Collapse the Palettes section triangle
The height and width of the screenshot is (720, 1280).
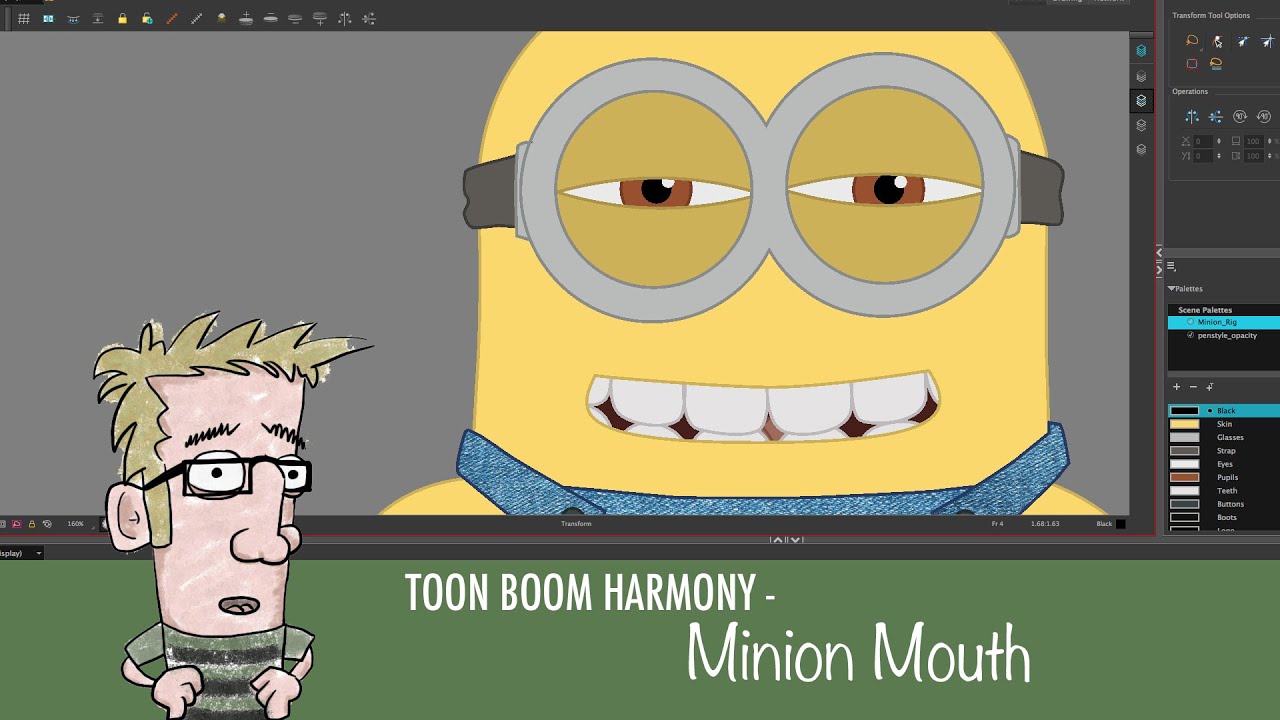[x=1171, y=288]
